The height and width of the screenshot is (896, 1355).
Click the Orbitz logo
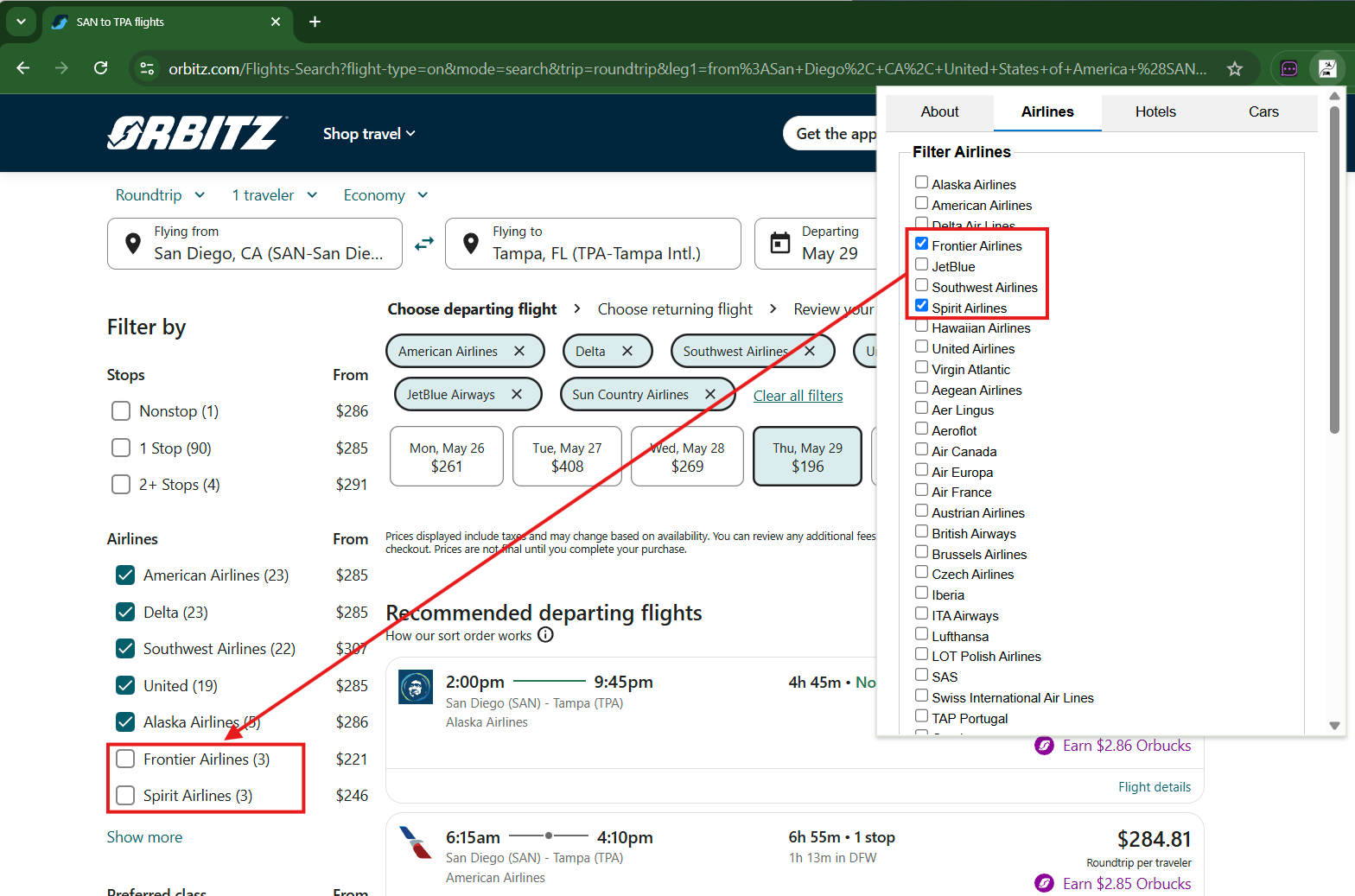[195, 133]
